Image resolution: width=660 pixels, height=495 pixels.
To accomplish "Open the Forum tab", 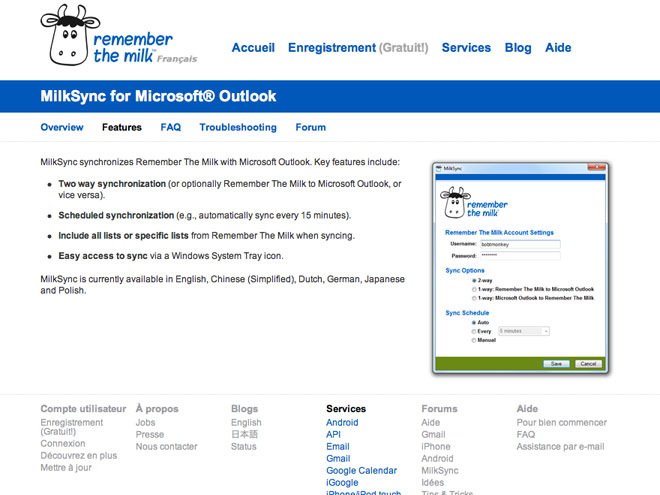I will tap(311, 127).
